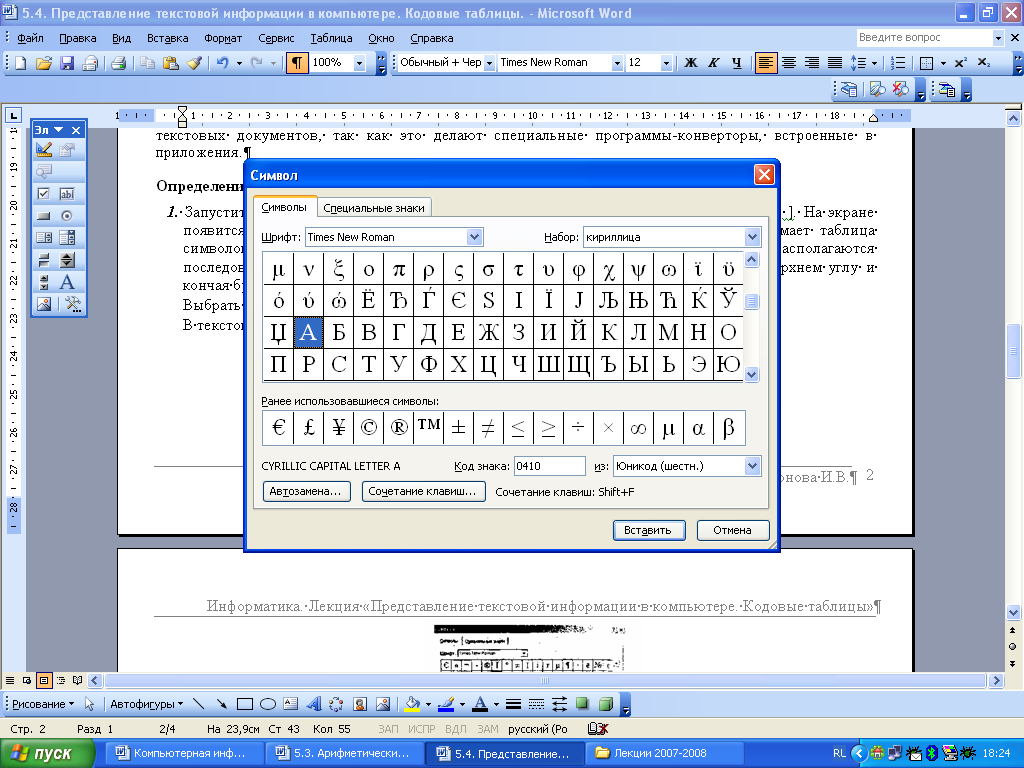The width and height of the screenshot is (1024, 768).
Task: Click the line color brush
Action: 446,704
